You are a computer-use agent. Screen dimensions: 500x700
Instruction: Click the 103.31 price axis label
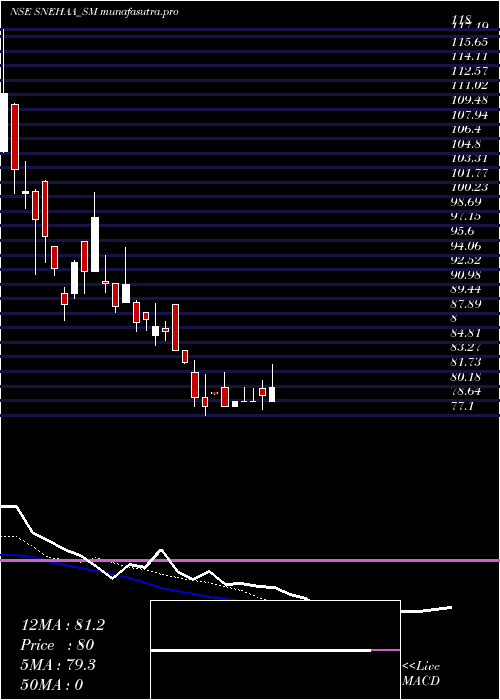pyautogui.click(x=469, y=158)
